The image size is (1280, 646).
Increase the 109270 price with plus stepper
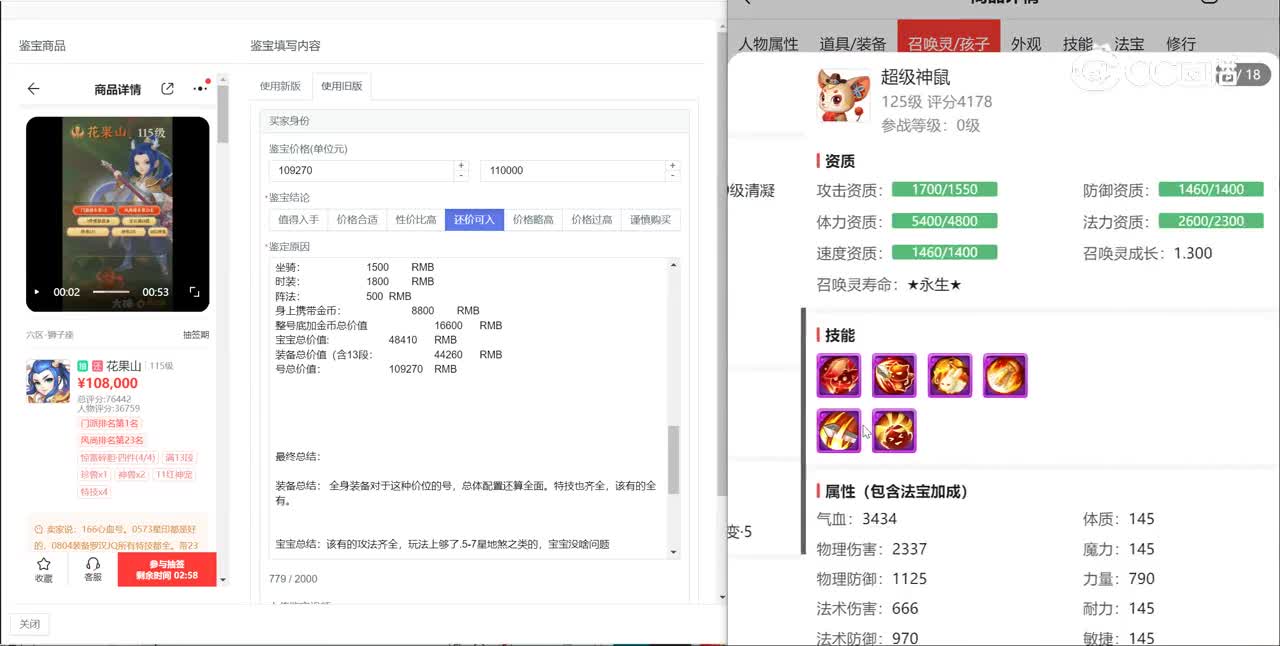pyautogui.click(x=460, y=165)
